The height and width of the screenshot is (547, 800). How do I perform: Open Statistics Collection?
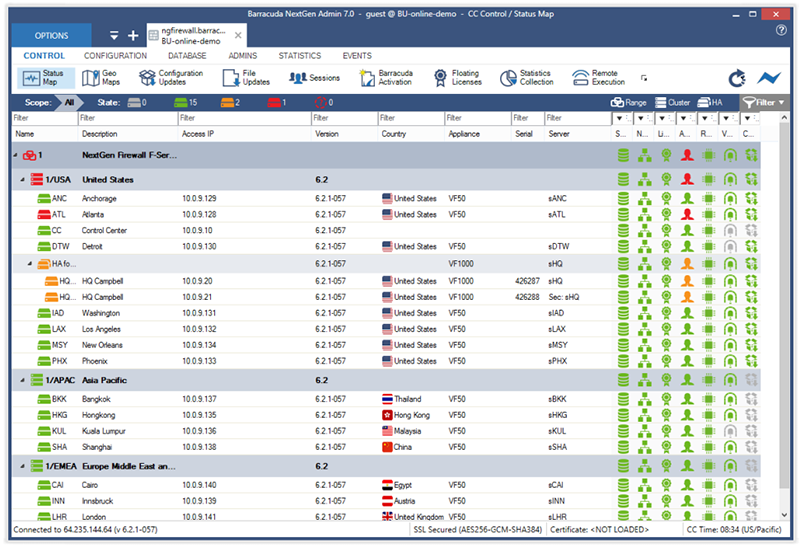[527, 78]
